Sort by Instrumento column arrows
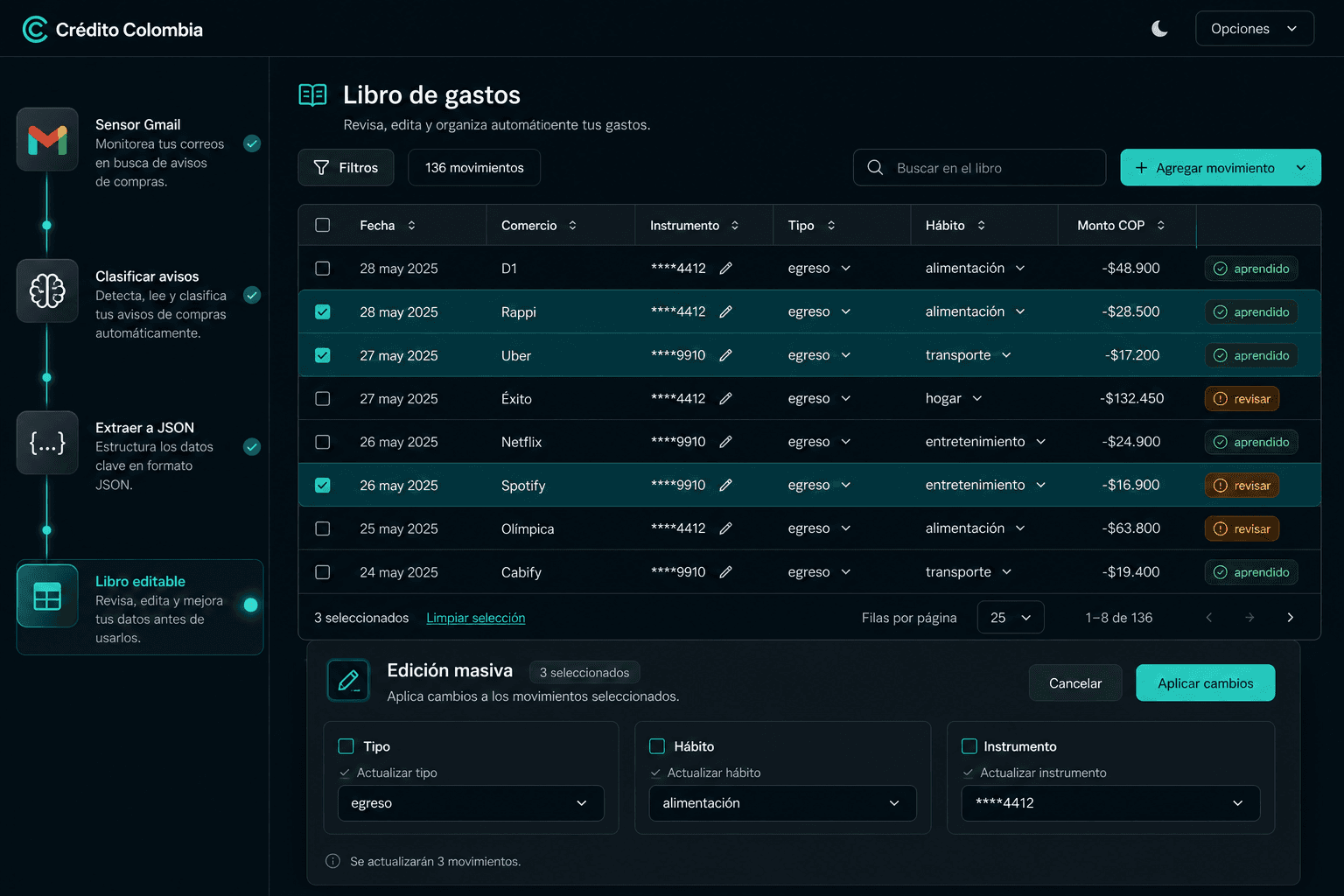Screen dimensions: 1344x896 pyautogui.click(x=735, y=226)
